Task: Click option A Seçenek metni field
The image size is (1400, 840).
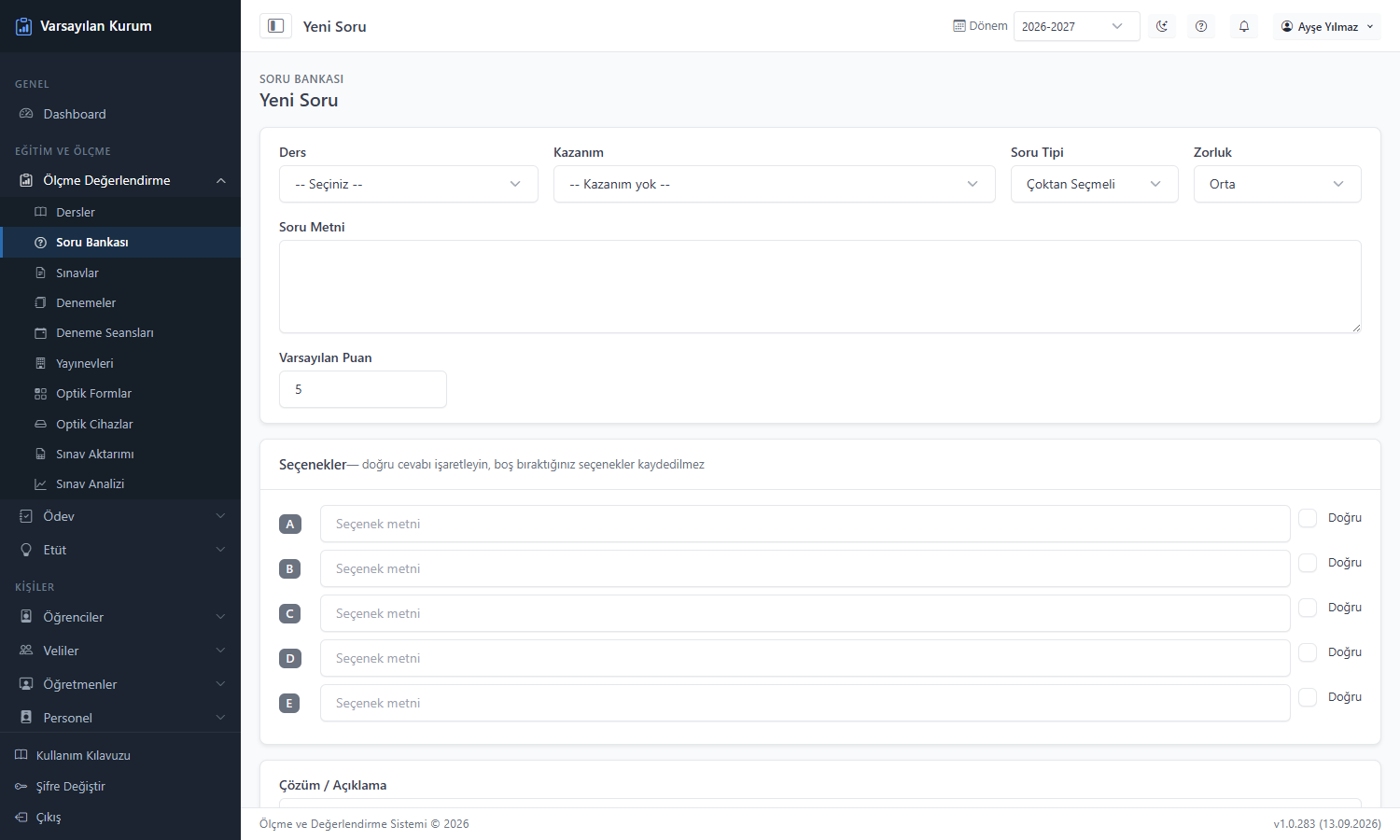Action: point(805,524)
